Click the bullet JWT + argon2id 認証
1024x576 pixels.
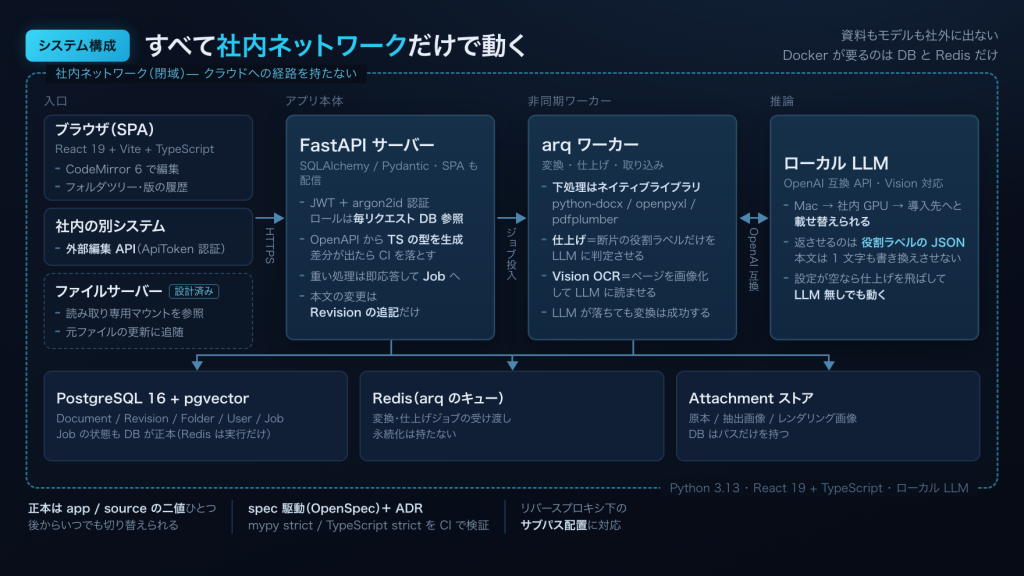click(370, 203)
